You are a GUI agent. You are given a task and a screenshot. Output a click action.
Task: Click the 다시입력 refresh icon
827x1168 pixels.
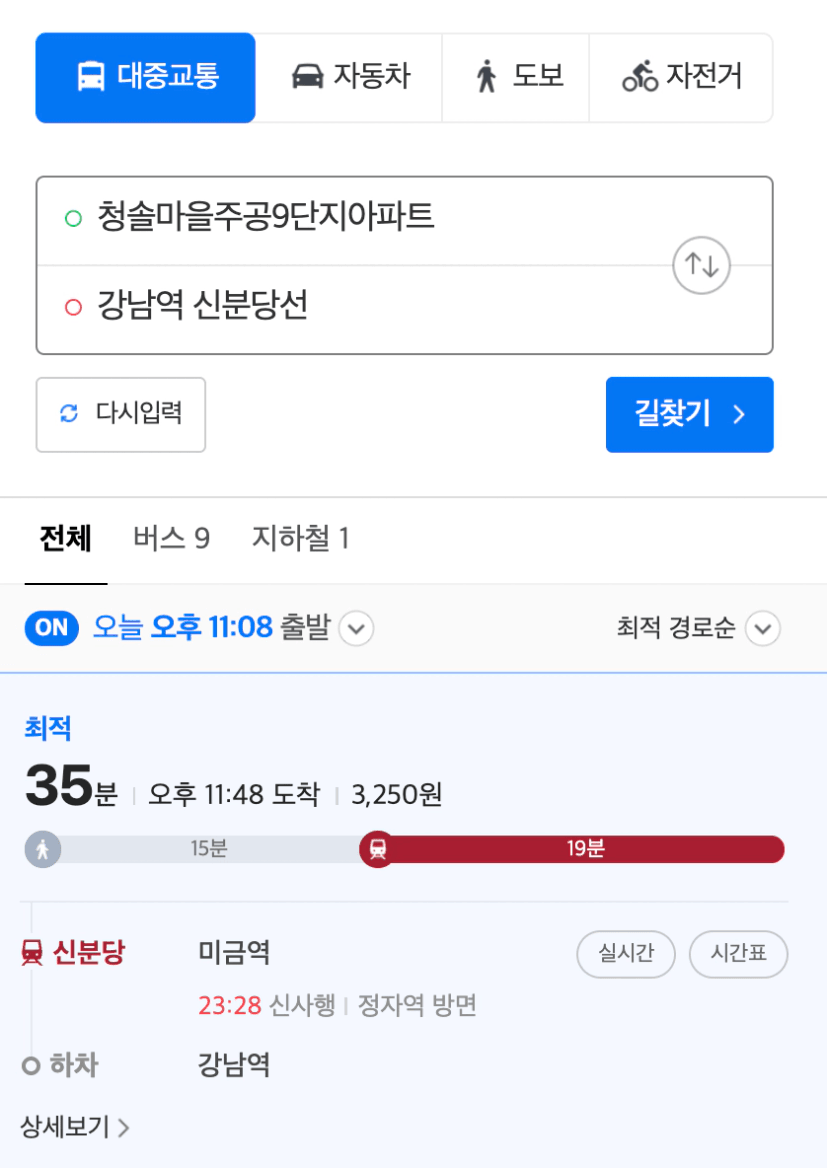tap(69, 413)
